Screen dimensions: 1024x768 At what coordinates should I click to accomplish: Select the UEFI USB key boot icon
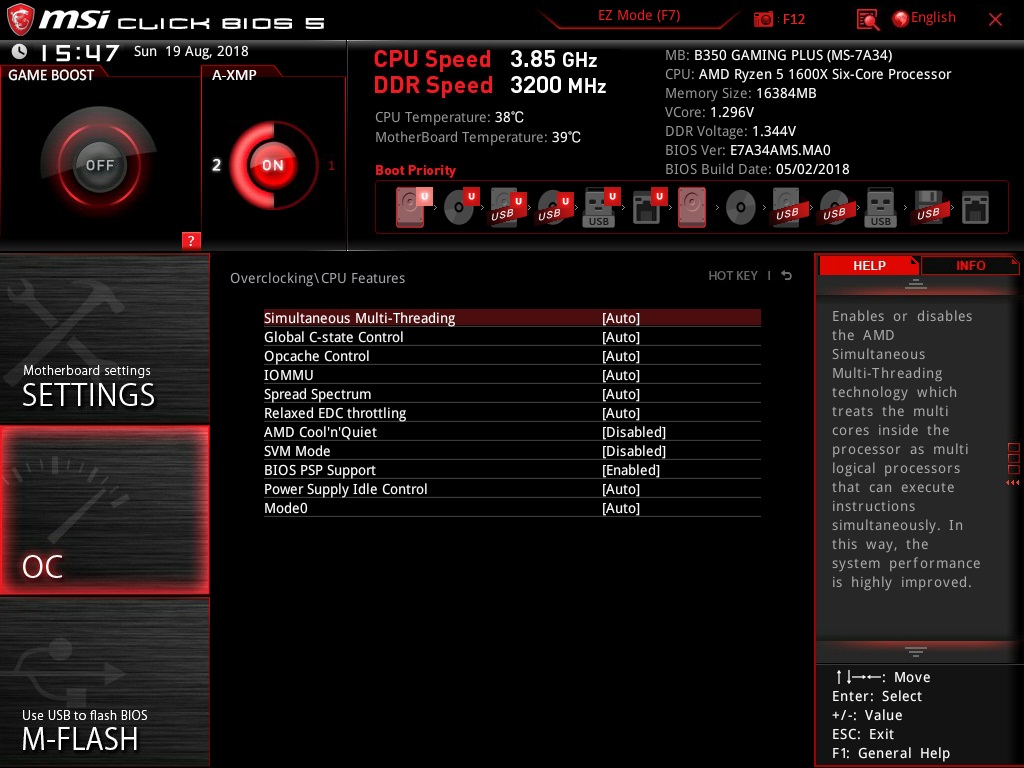600,208
